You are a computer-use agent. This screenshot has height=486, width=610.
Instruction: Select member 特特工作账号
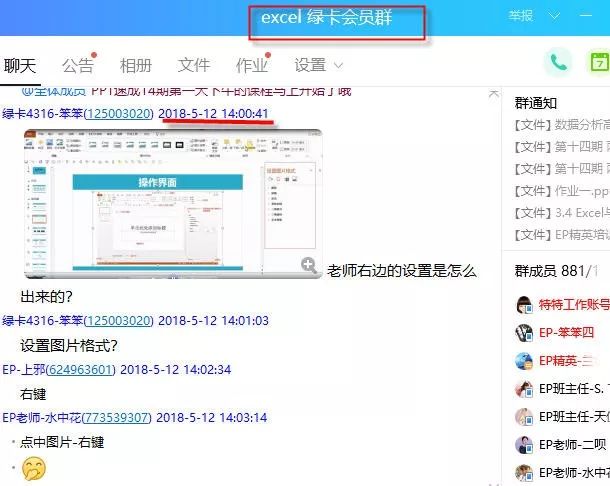coord(574,304)
